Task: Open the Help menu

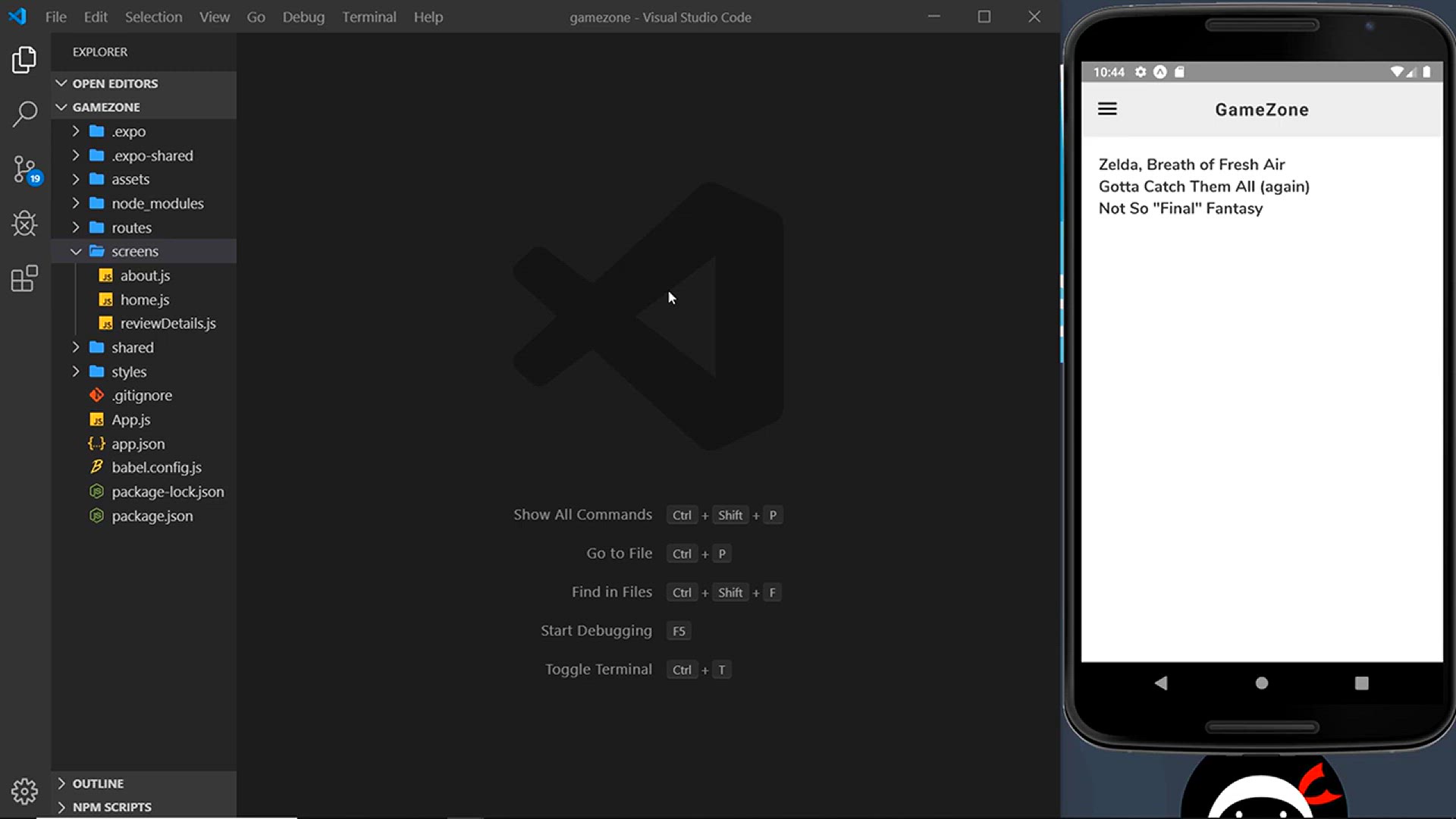Action: click(428, 17)
